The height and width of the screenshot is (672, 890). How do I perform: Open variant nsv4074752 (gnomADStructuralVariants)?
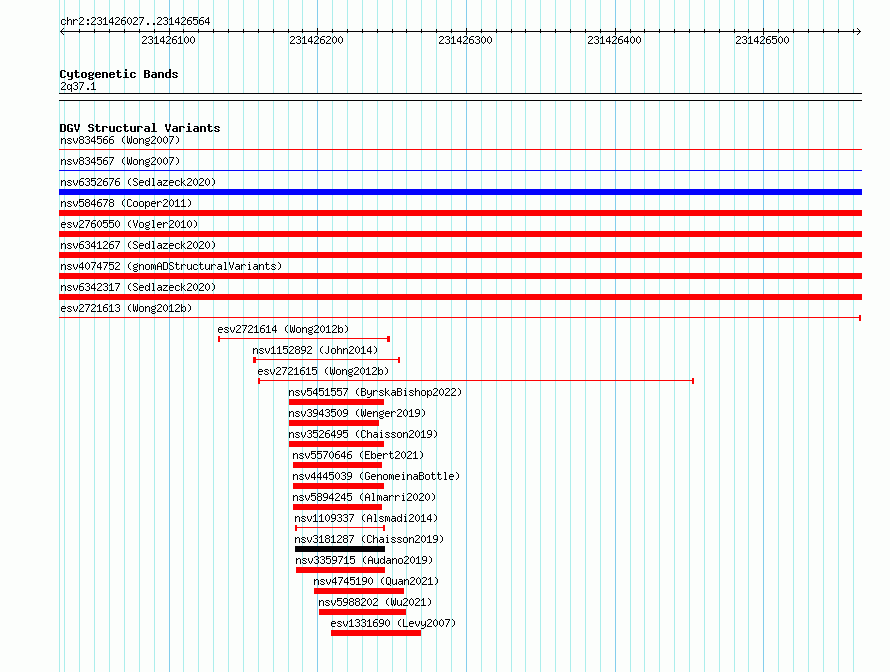[x=171, y=266]
